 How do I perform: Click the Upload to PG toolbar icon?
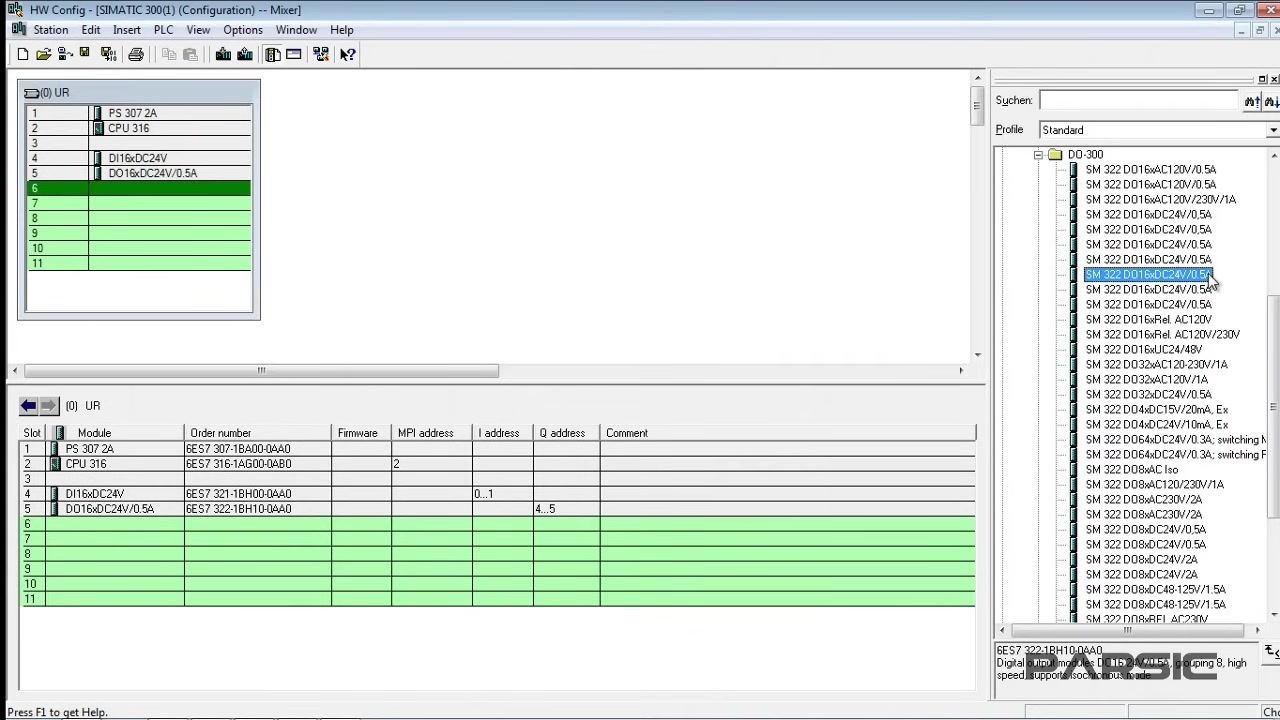pos(245,55)
